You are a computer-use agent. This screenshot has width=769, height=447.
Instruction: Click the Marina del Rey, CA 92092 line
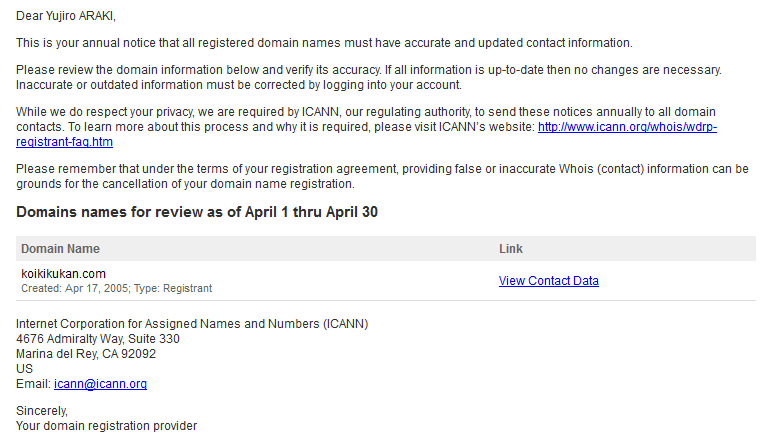coord(86,354)
